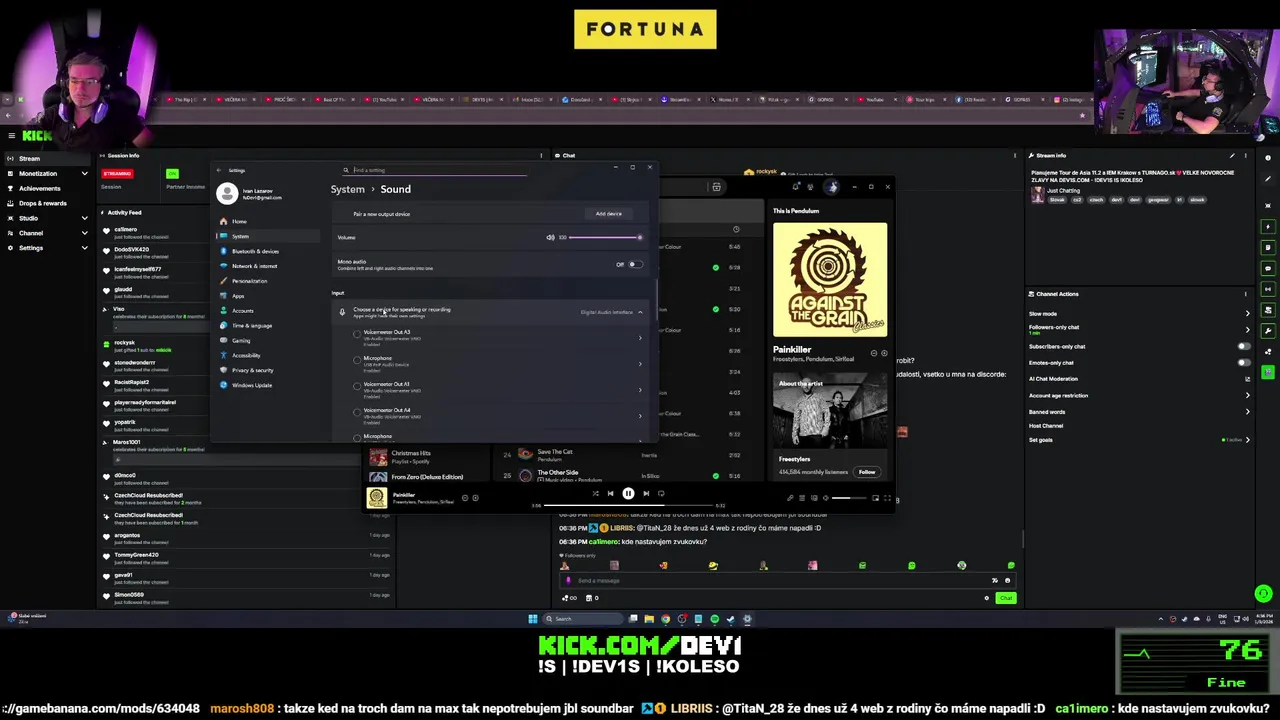This screenshot has height=720, width=1280.
Task: Open Spotify miniplayer icon
Action: (x=875, y=498)
